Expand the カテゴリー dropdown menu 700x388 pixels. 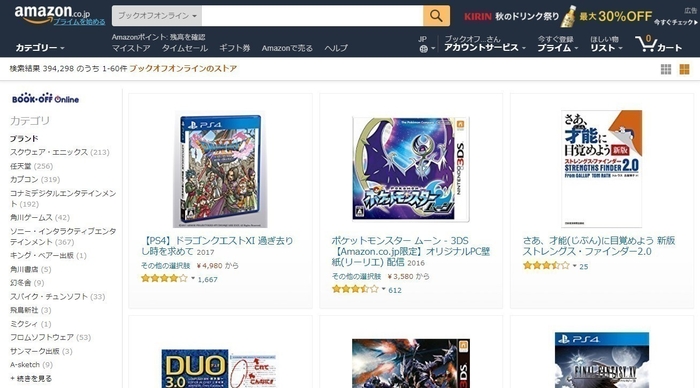pyautogui.click(x=40, y=48)
